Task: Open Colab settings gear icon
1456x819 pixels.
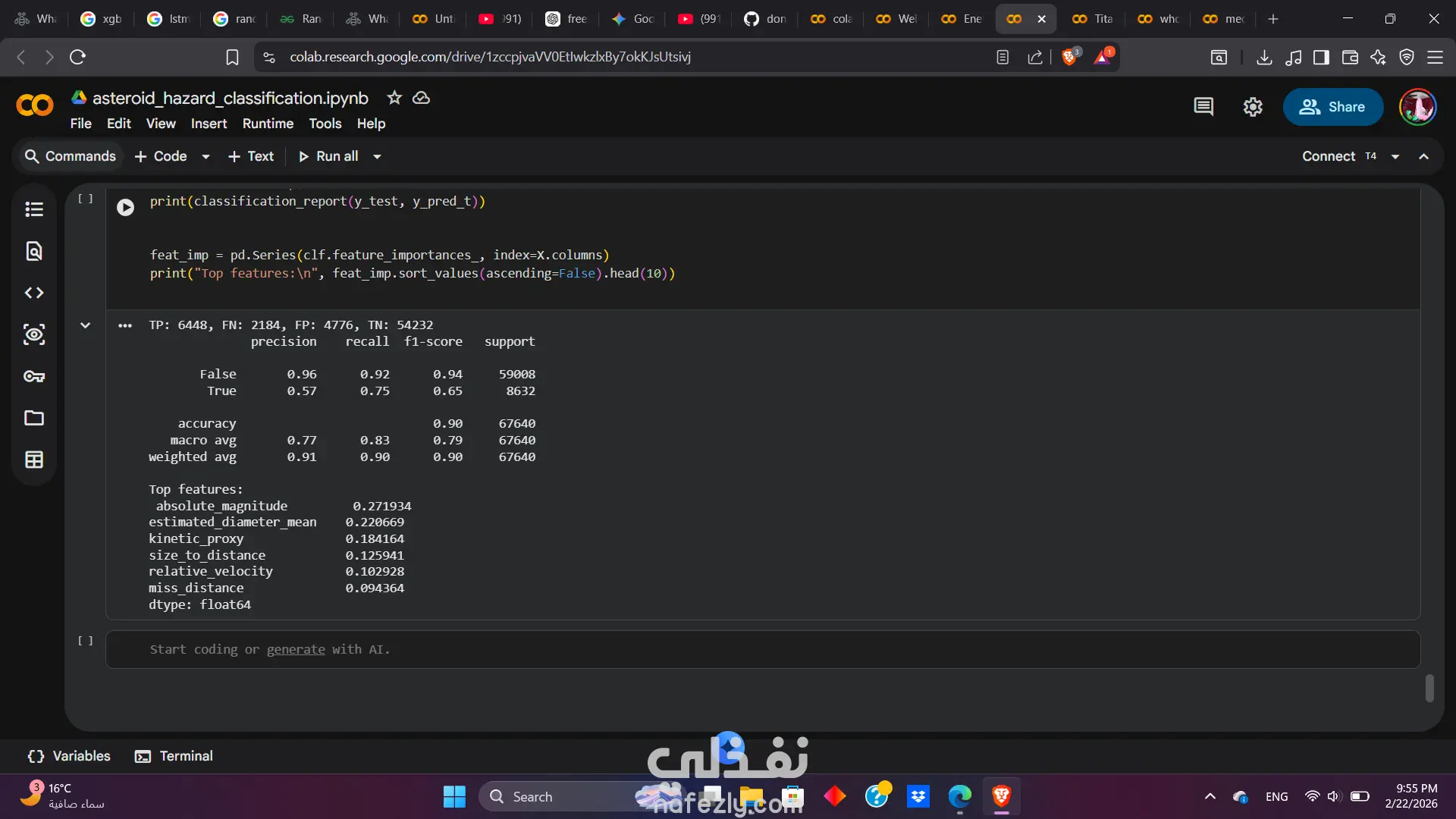Action: coord(1253,107)
